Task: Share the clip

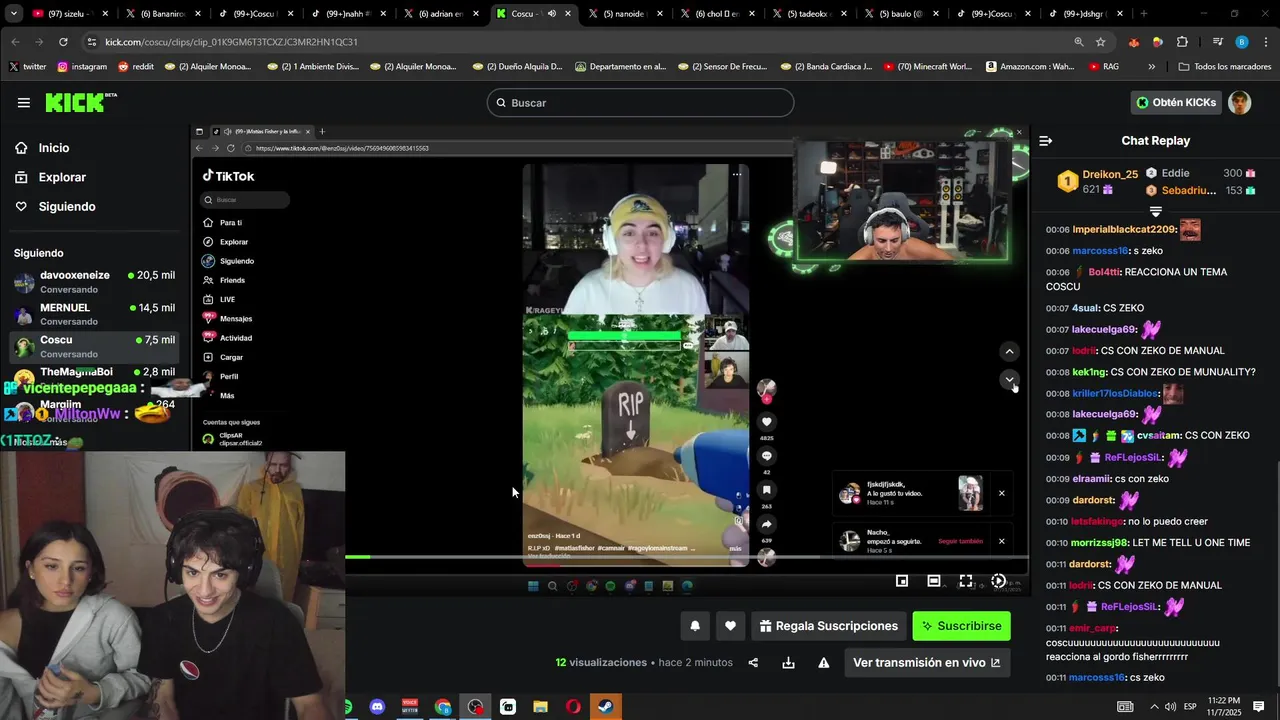Action: tap(753, 663)
